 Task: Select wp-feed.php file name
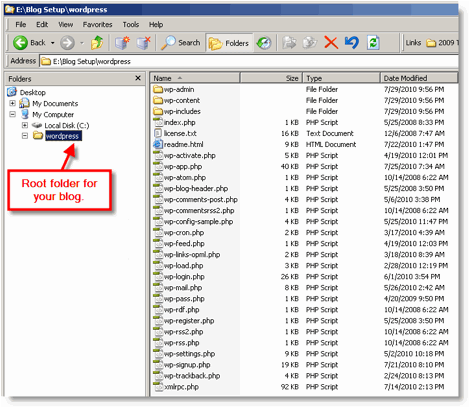184,244
